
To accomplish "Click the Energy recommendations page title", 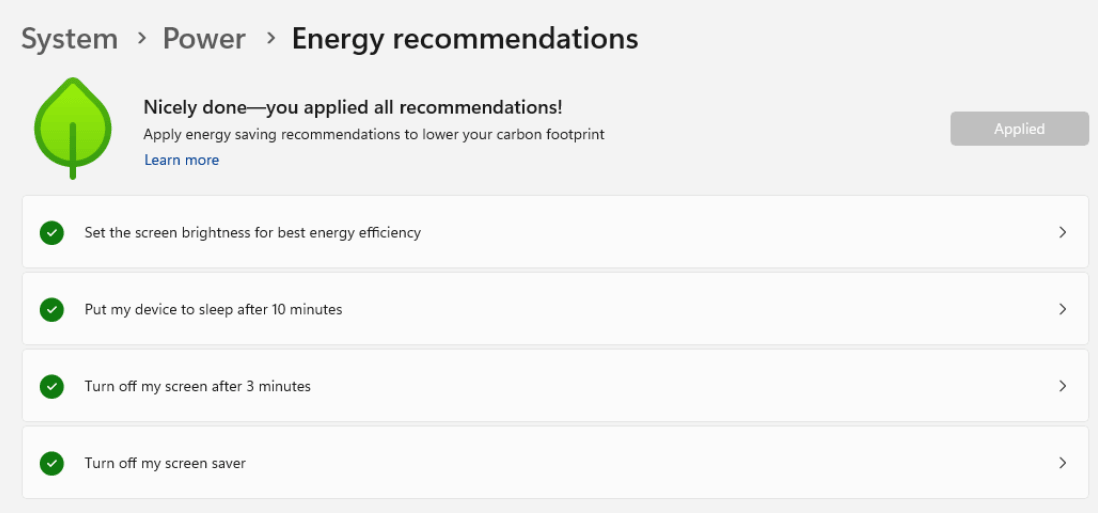I will point(464,39).
